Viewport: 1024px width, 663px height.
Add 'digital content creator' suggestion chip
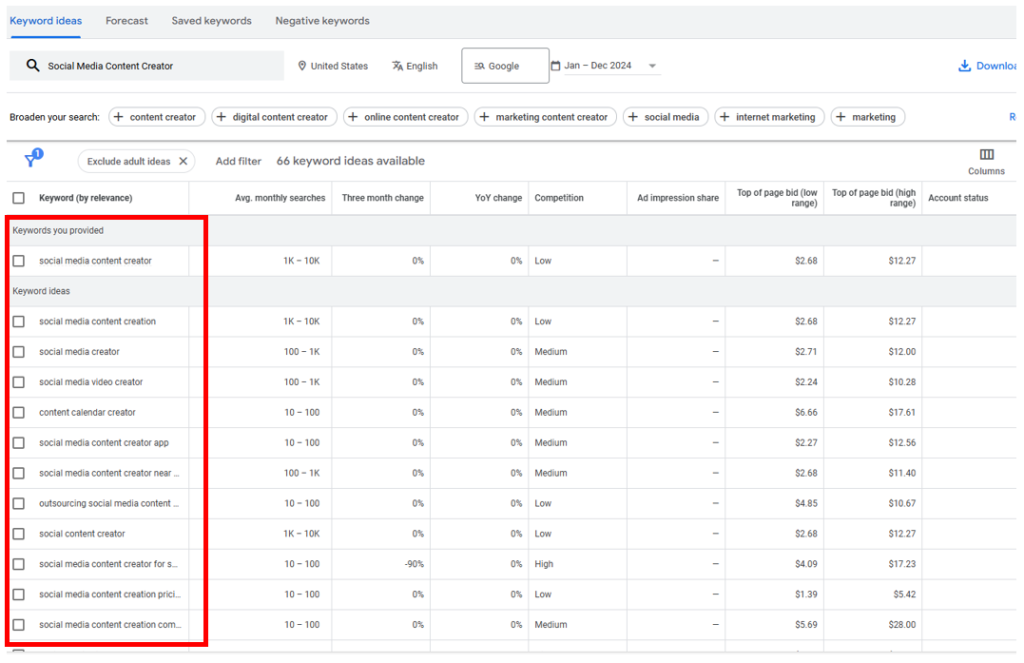click(273, 117)
